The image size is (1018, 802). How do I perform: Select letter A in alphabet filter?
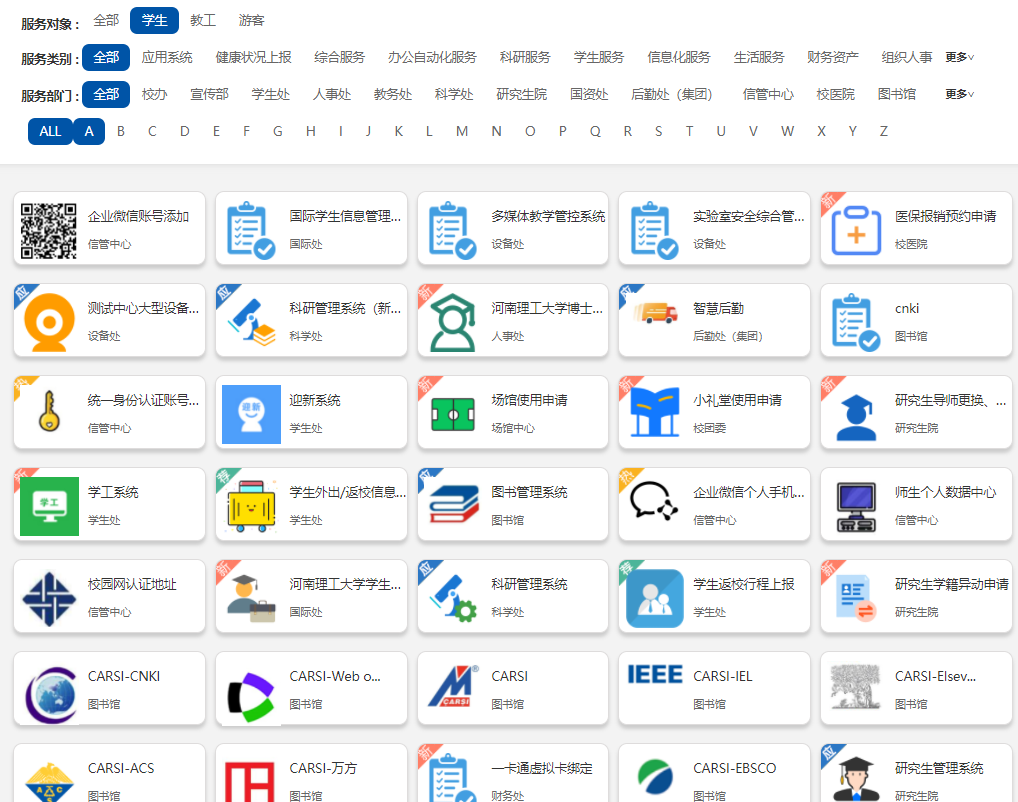tap(89, 131)
